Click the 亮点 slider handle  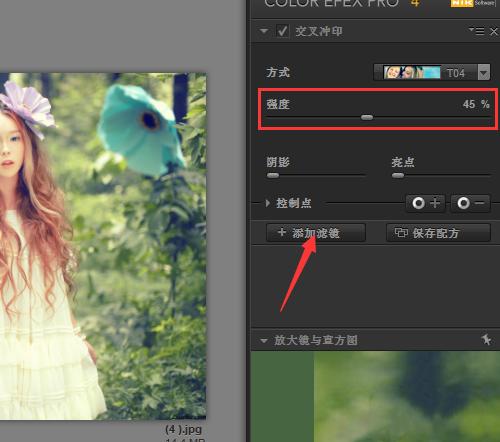pyautogui.click(x=398, y=175)
